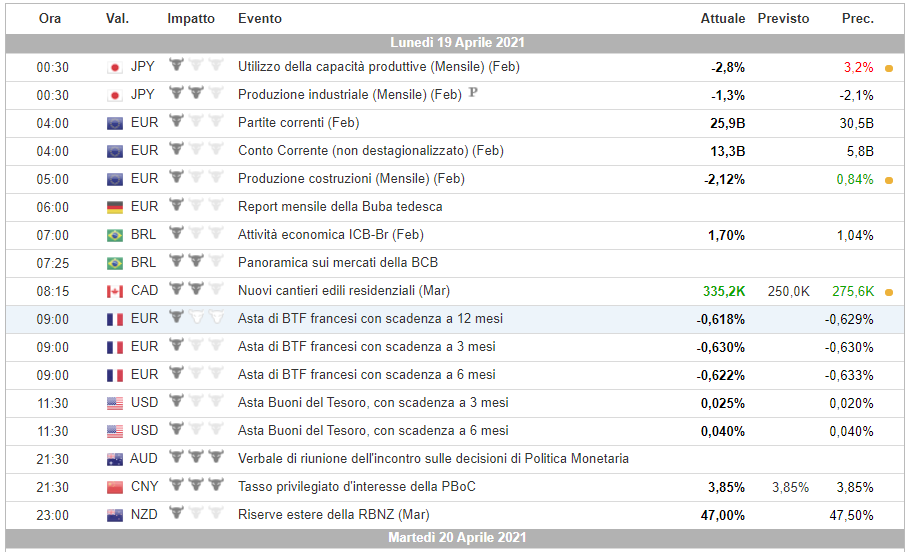
Task: Click the actual value 335,2K
Action: click(724, 292)
